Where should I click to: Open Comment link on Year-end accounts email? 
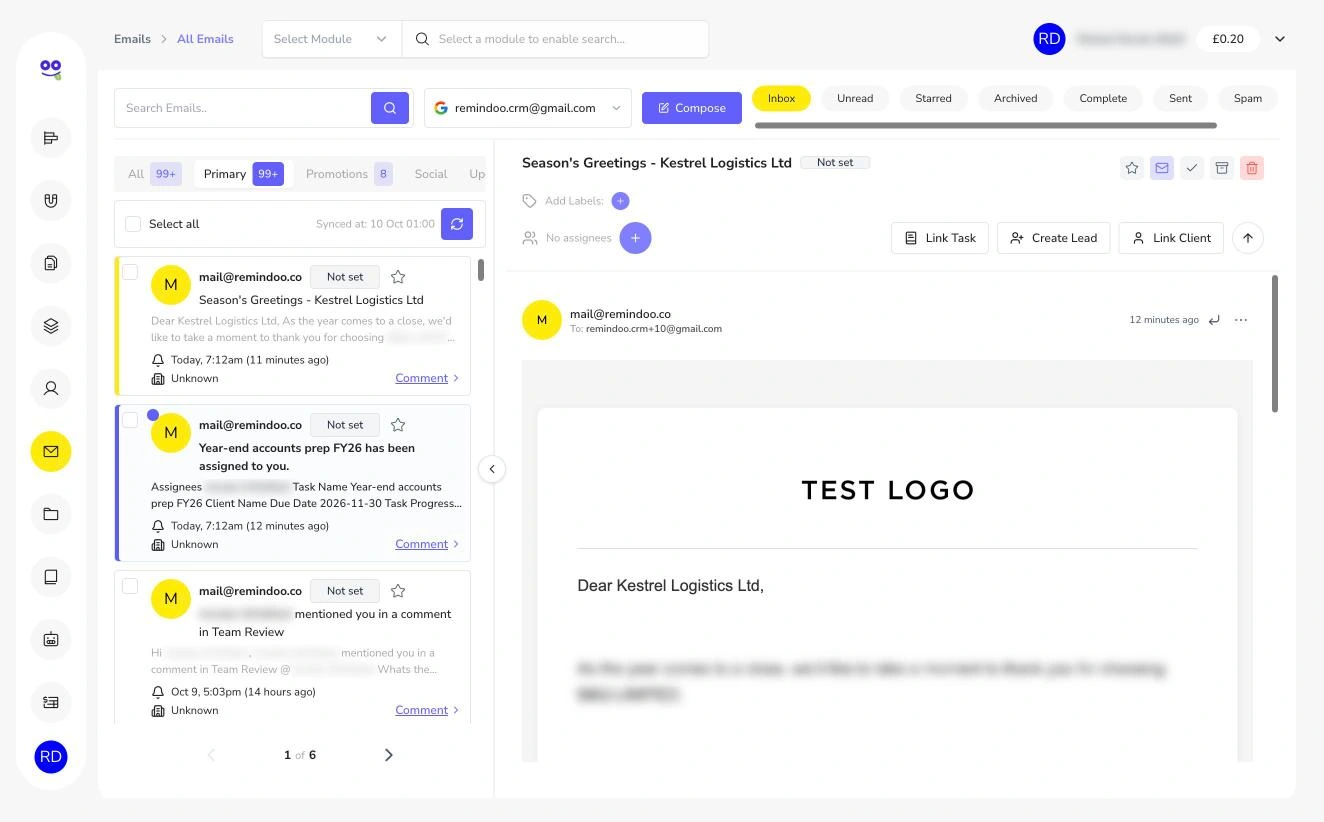point(422,544)
